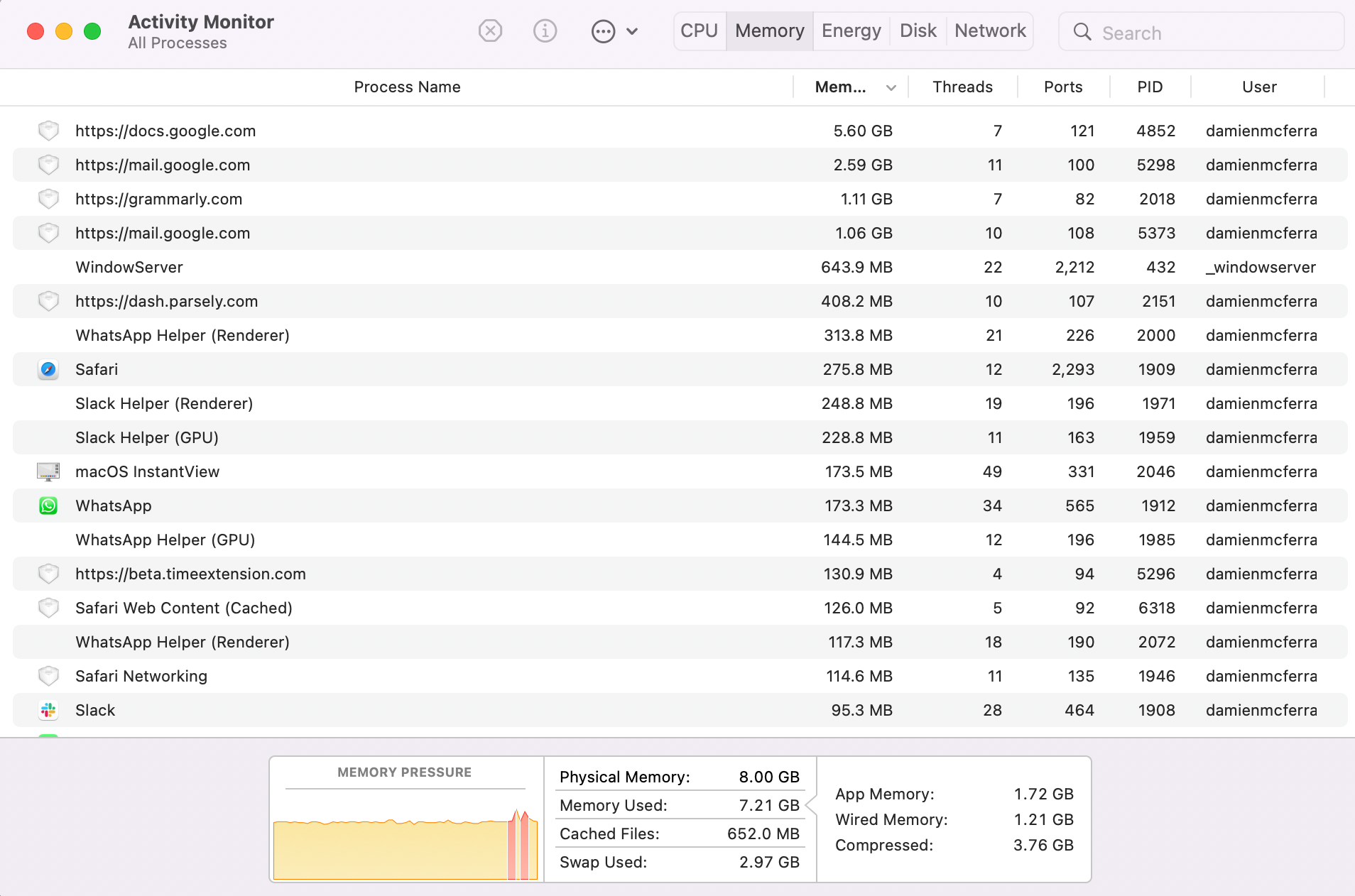1355x896 pixels.
Task: Click the Safari compass icon
Action: pyautogui.click(x=48, y=369)
